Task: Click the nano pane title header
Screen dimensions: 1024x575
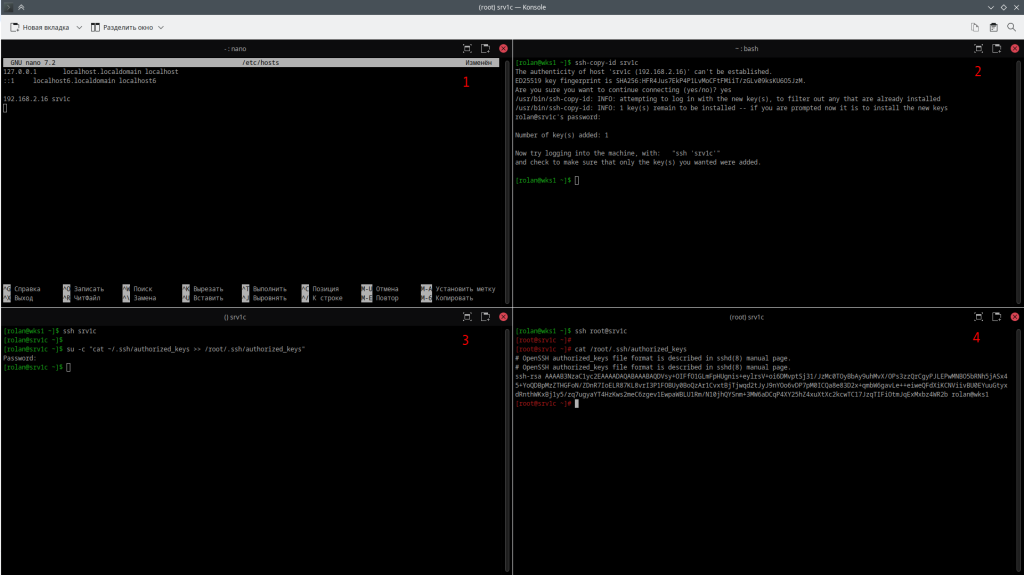Action: [x=235, y=48]
